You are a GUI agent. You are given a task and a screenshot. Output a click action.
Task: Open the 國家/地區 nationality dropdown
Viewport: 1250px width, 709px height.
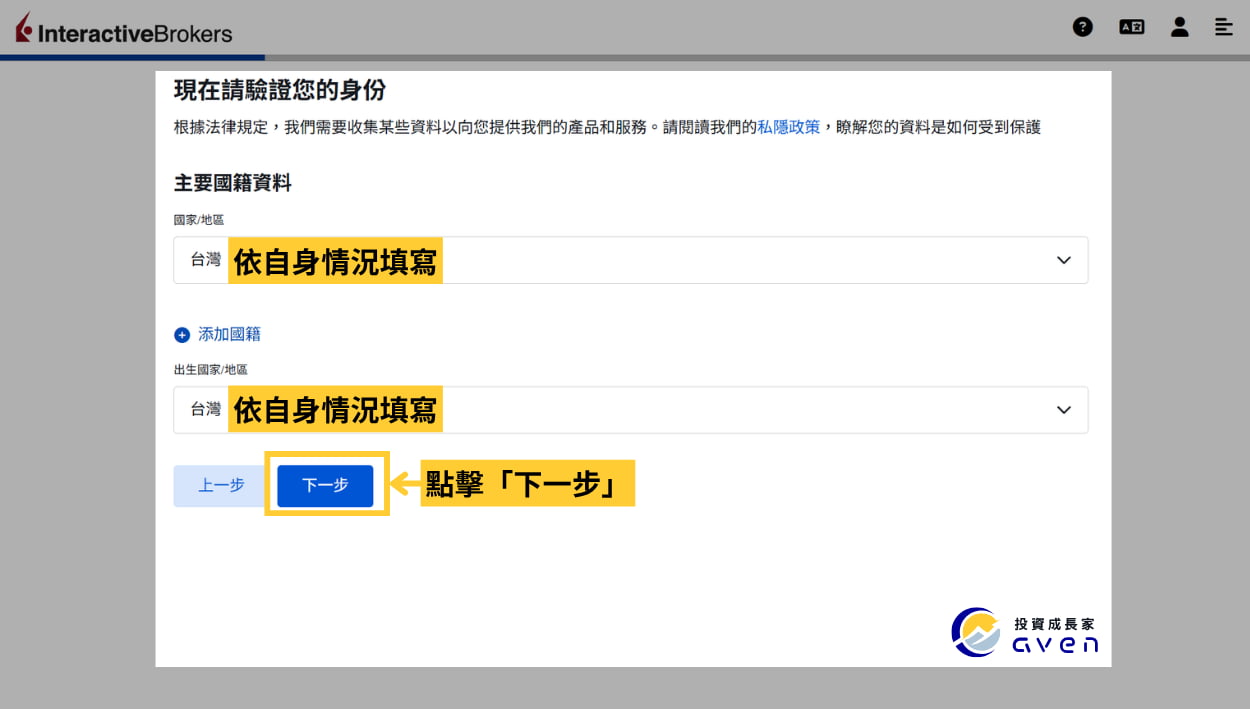631,260
